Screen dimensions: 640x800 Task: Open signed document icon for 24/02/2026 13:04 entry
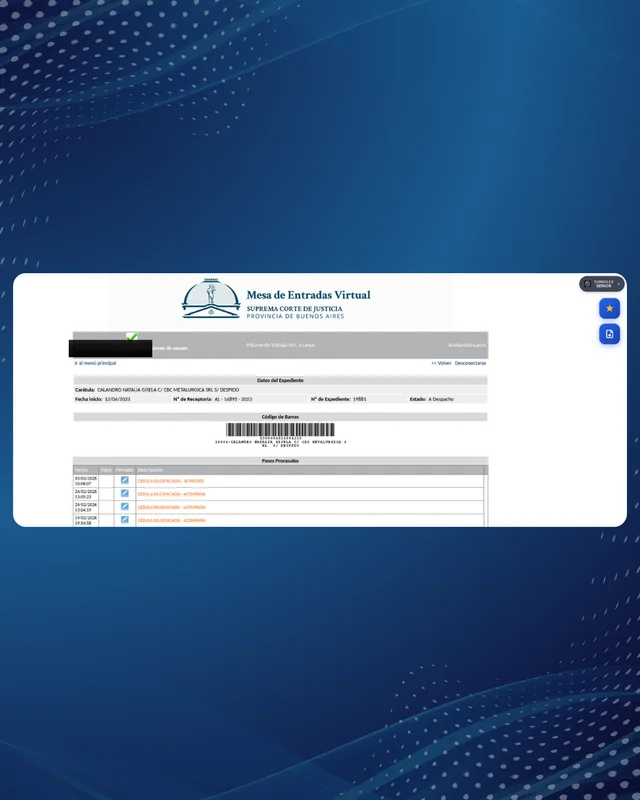tap(125, 506)
